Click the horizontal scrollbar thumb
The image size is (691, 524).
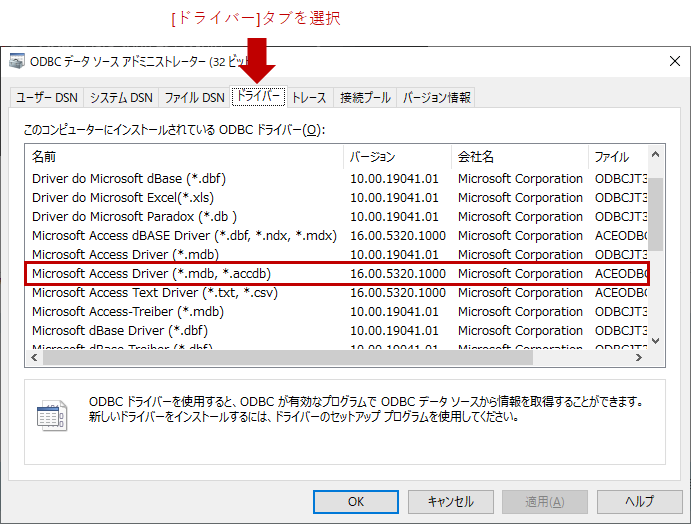(288, 357)
